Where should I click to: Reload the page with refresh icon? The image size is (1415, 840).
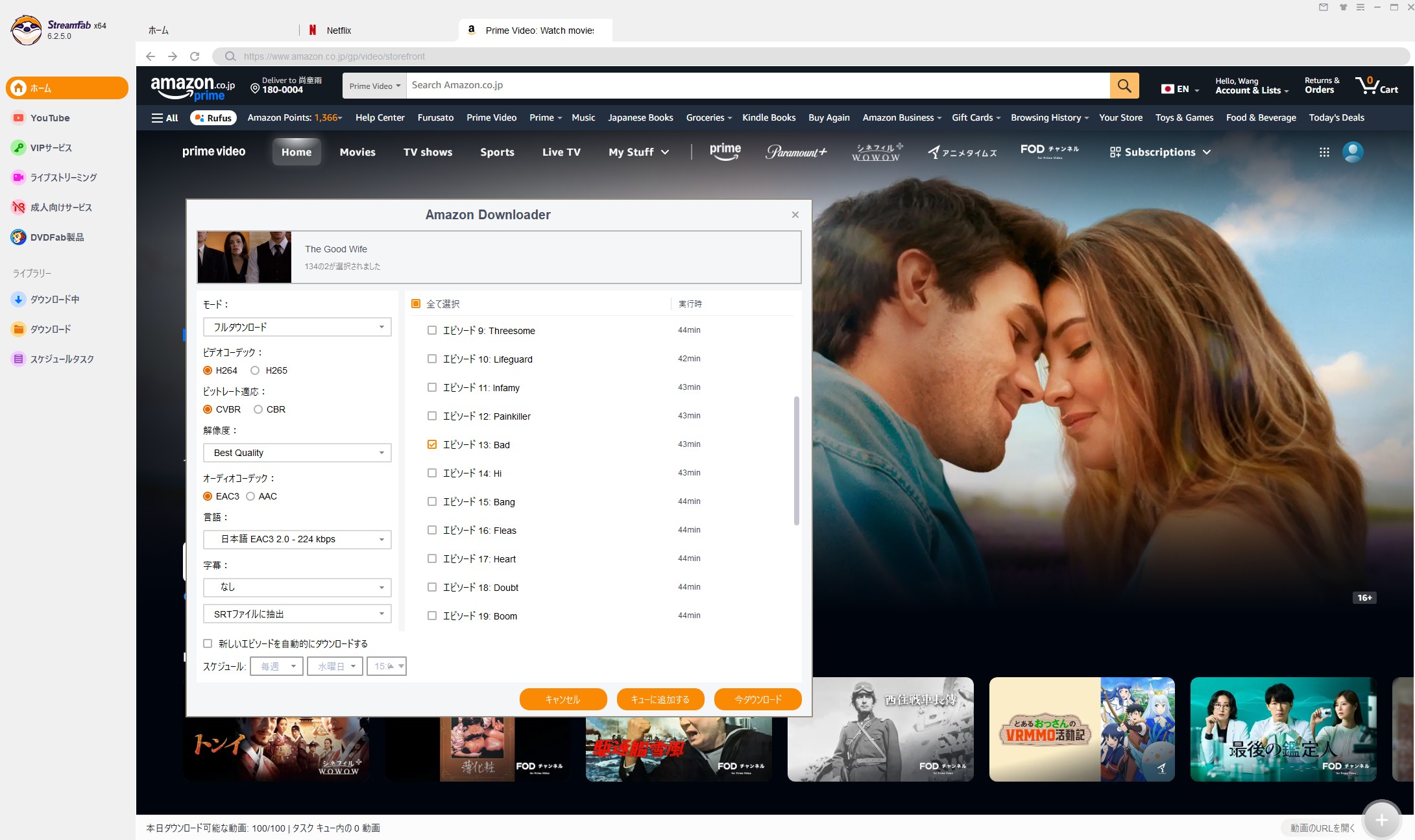tap(195, 56)
